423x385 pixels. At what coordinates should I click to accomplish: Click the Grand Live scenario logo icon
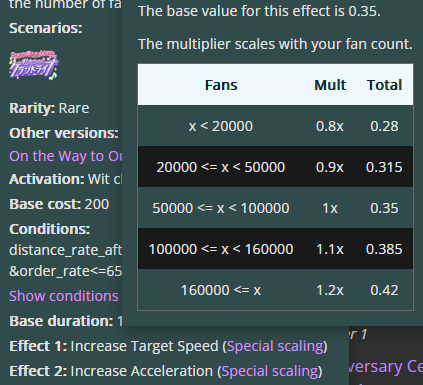tap(34, 65)
